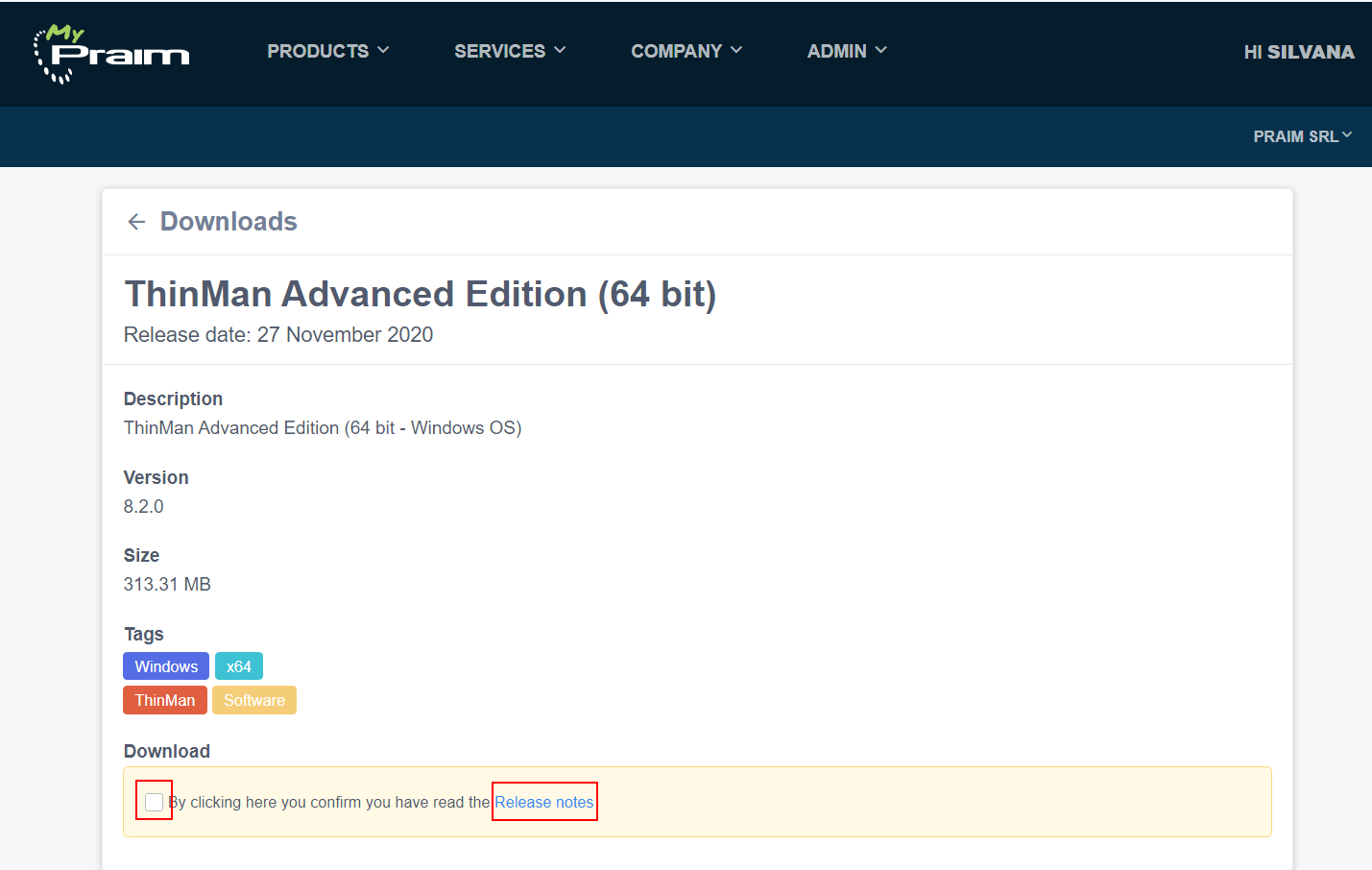Click the description text ThinMan Advanced Edition (64 bit - Windows OS)
Image resolution: width=1372 pixels, height=870 pixels.
(323, 427)
